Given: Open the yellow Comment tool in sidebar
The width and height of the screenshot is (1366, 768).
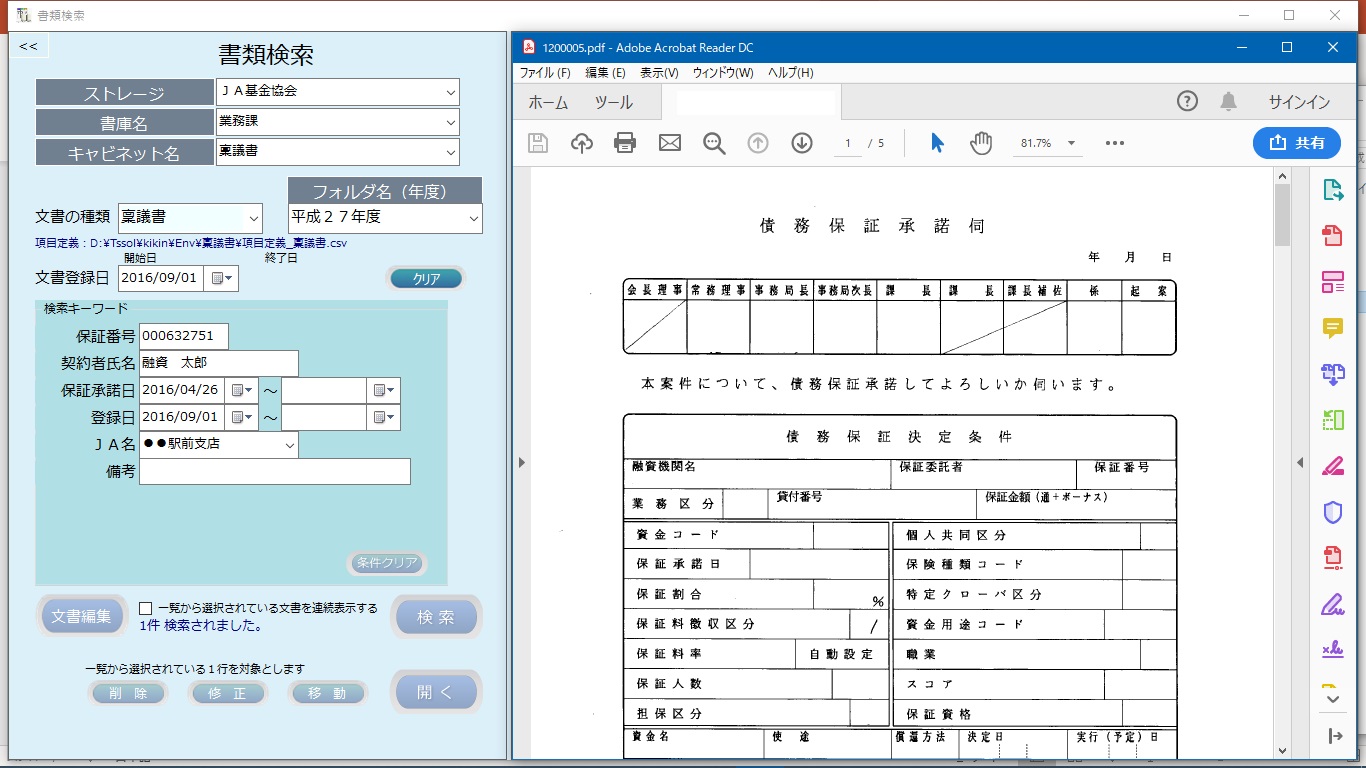Looking at the screenshot, I should pos(1332,328).
